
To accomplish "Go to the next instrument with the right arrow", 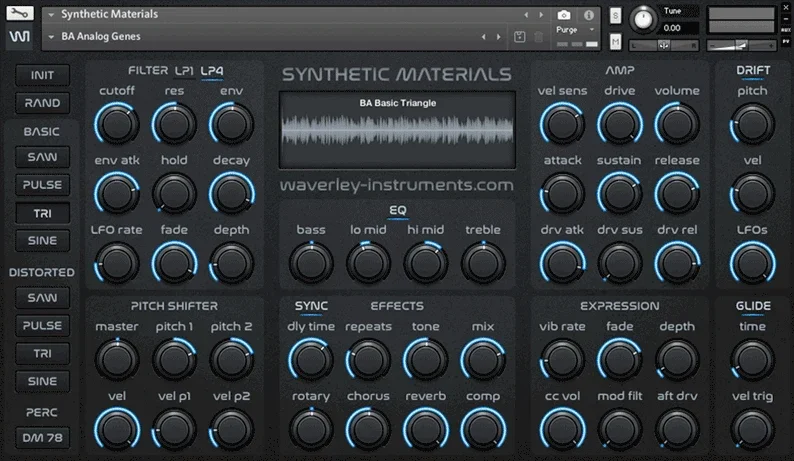I will [541, 15].
